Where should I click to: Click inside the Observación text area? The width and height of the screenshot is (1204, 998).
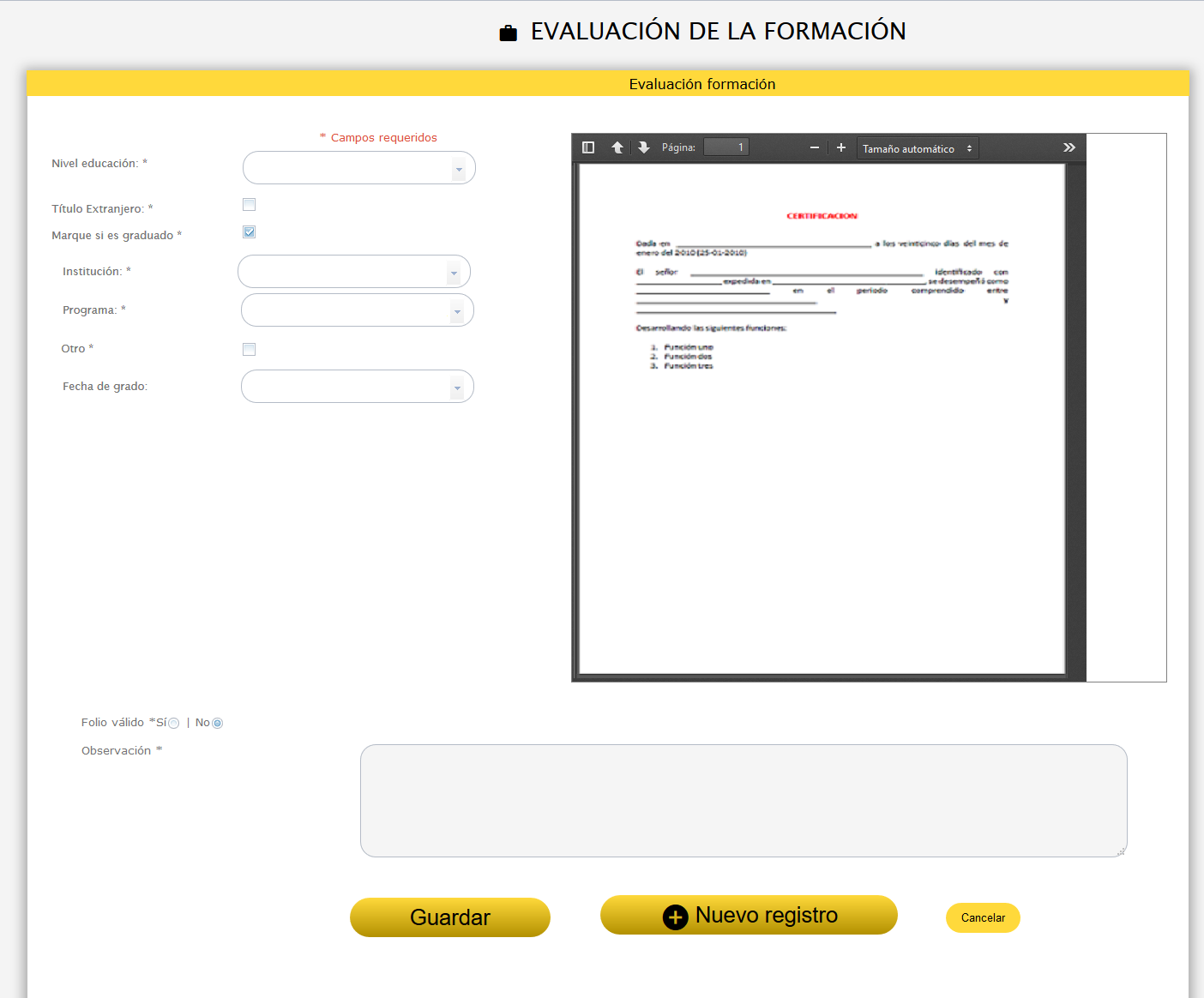coord(743,800)
